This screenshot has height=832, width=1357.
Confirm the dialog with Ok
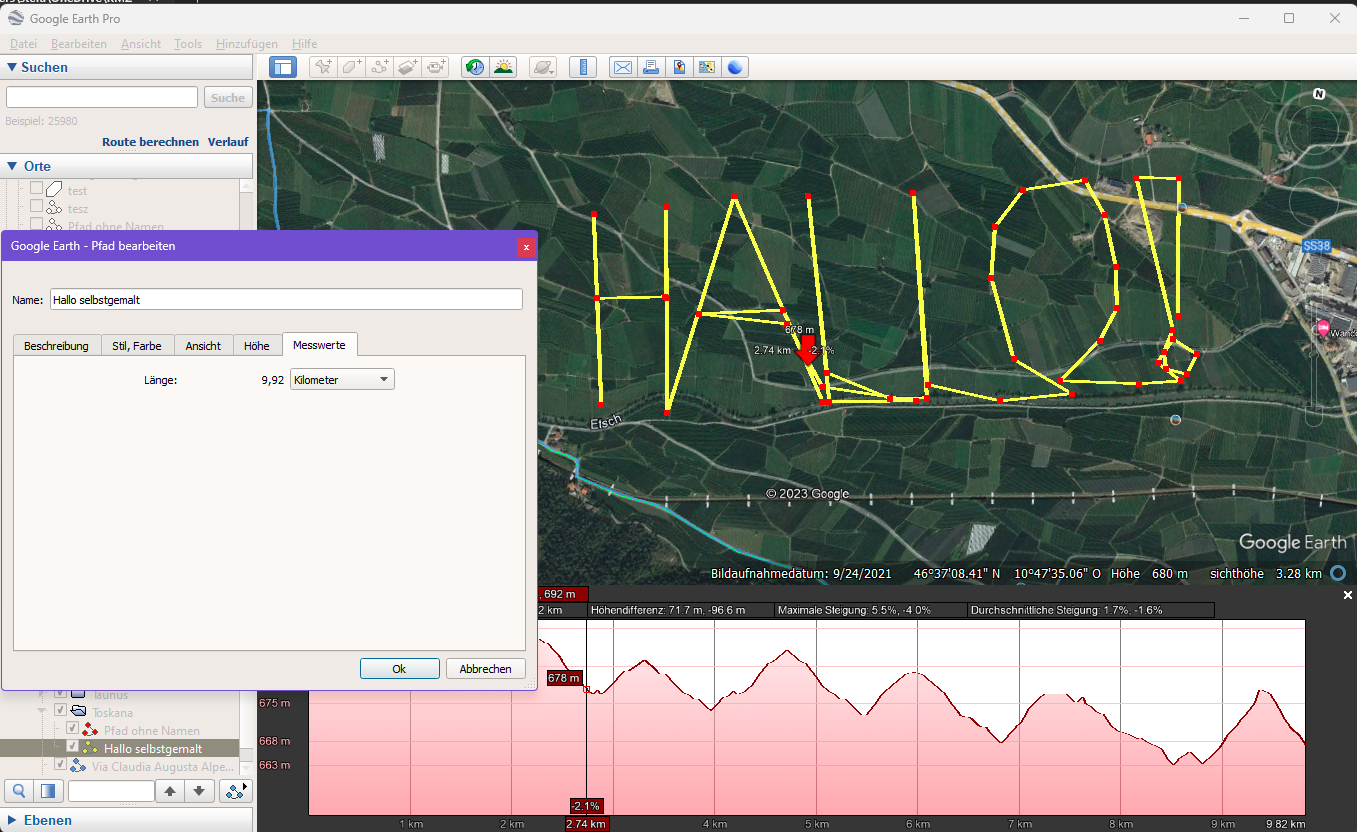coord(399,669)
